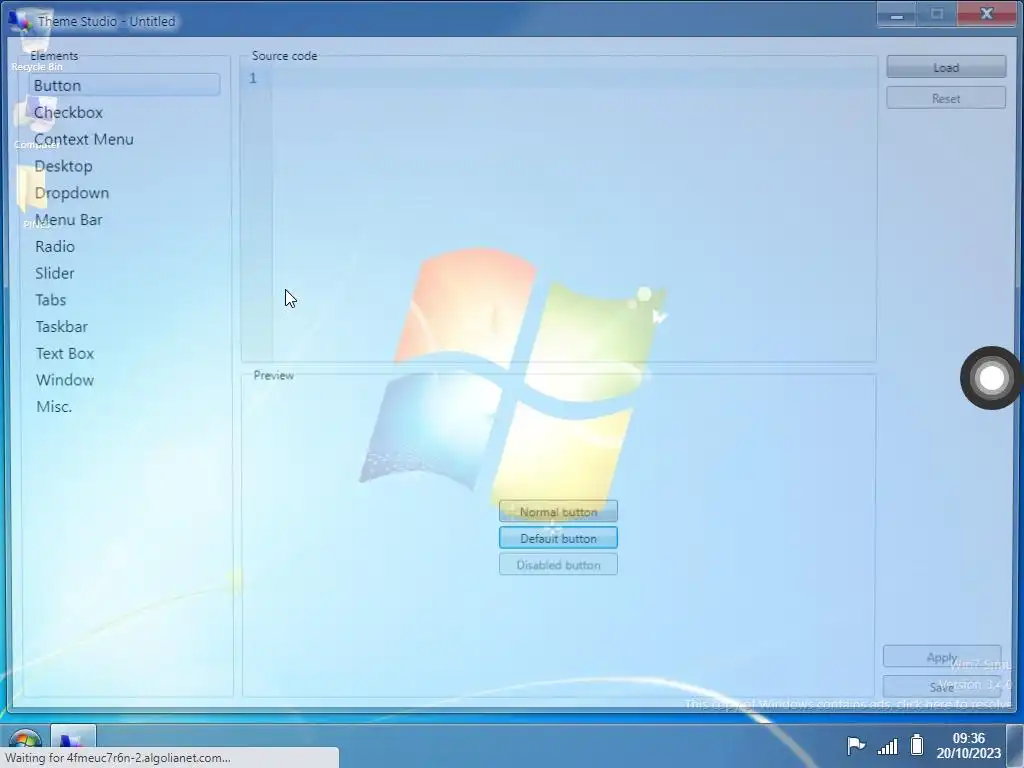The height and width of the screenshot is (768, 1024).
Task: Click inside the source code editor
Action: [574, 212]
